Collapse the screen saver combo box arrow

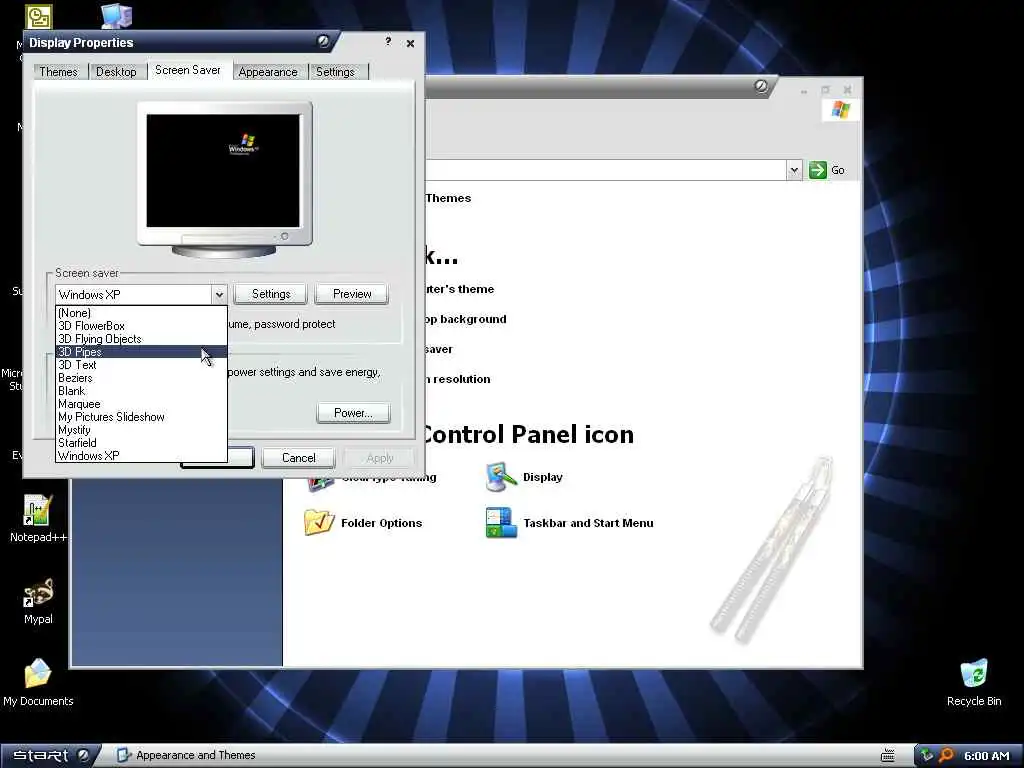[x=219, y=295]
